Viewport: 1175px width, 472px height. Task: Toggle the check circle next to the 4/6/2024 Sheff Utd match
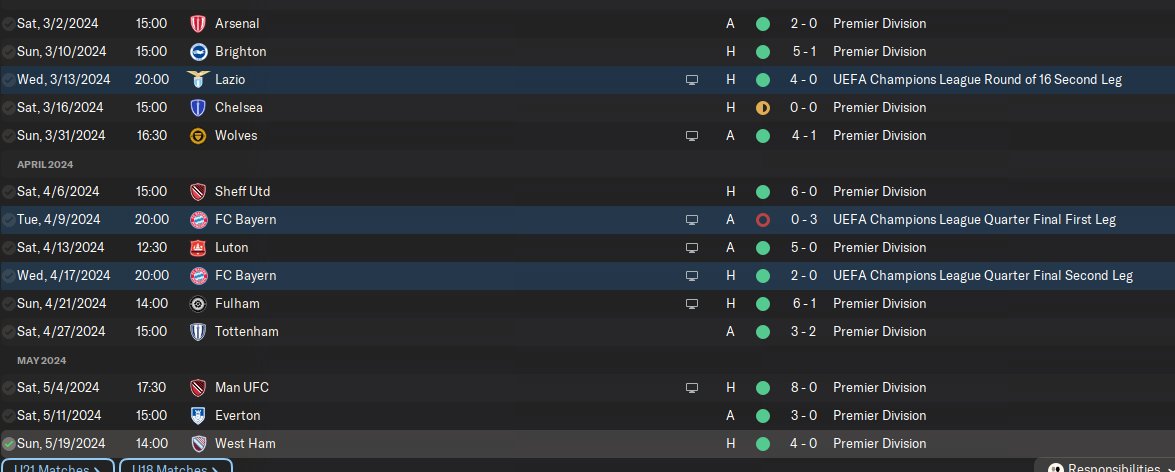(x=8, y=193)
